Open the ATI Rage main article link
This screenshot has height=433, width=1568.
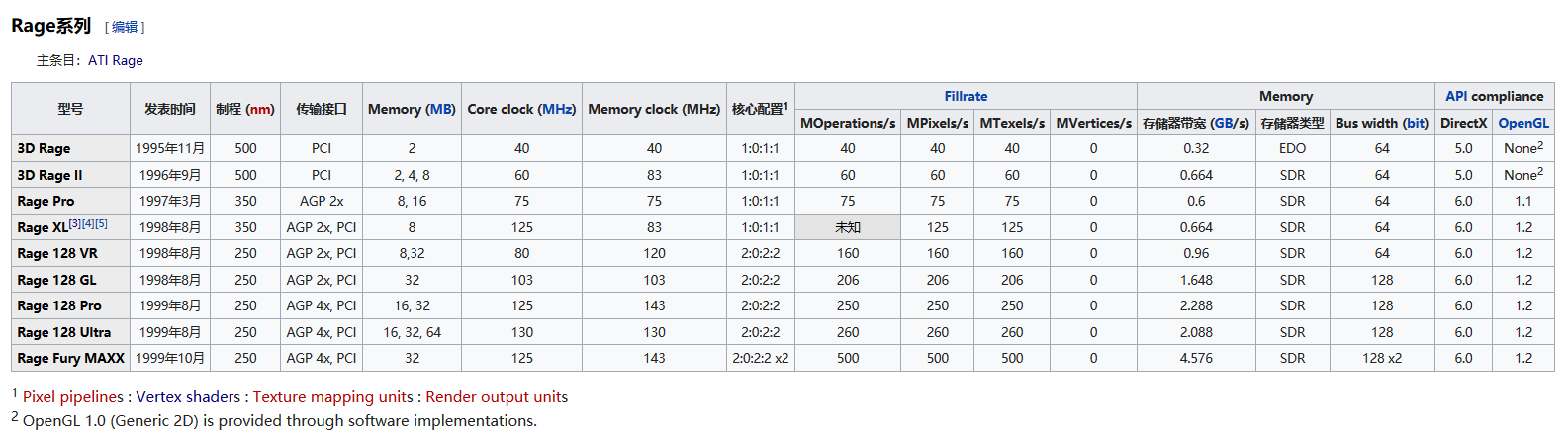click(x=116, y=60)
